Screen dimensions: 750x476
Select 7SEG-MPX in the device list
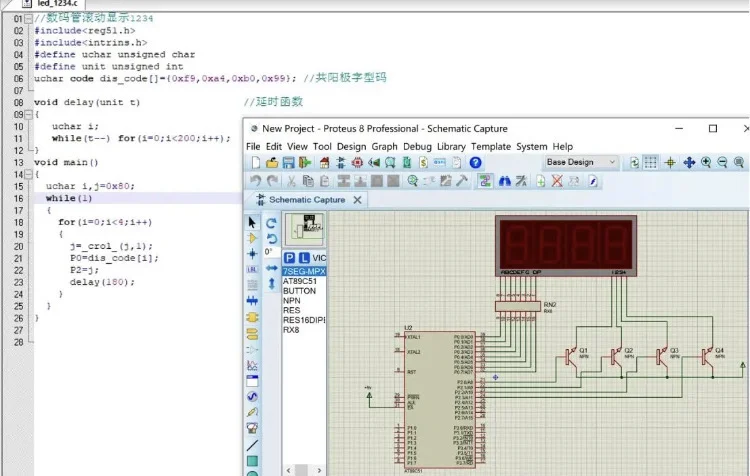click(304, 271)
